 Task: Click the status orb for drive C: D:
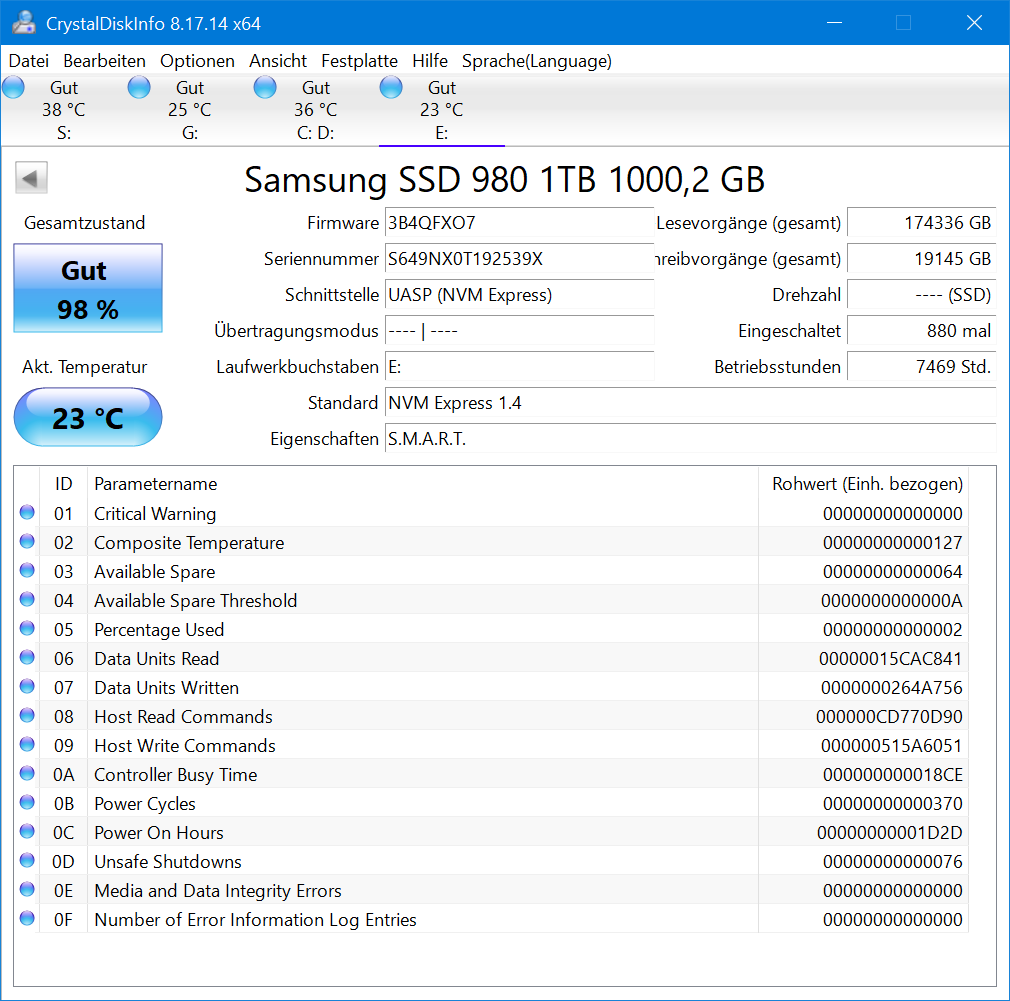click(265, 87)
